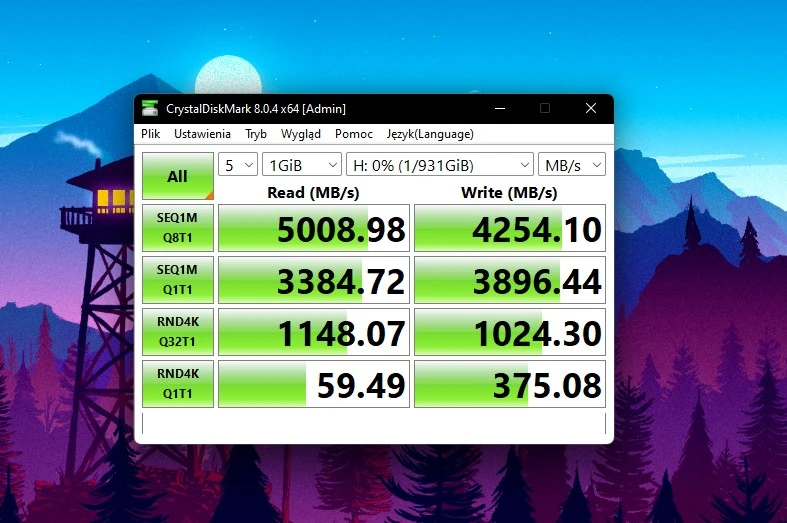Open the Wygląd menu

coord(301,134)
